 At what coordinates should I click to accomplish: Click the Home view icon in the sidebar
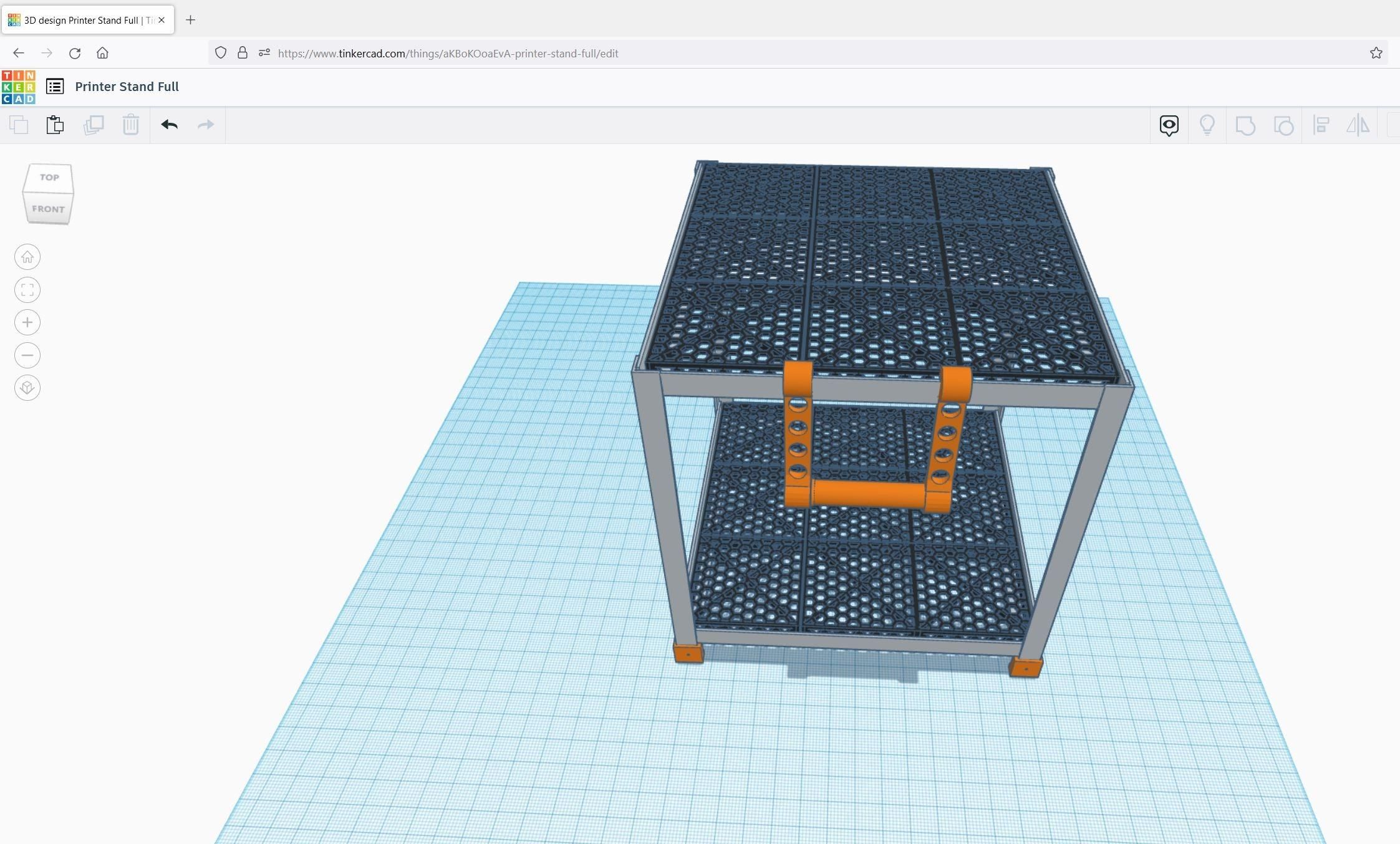point(27,256)
